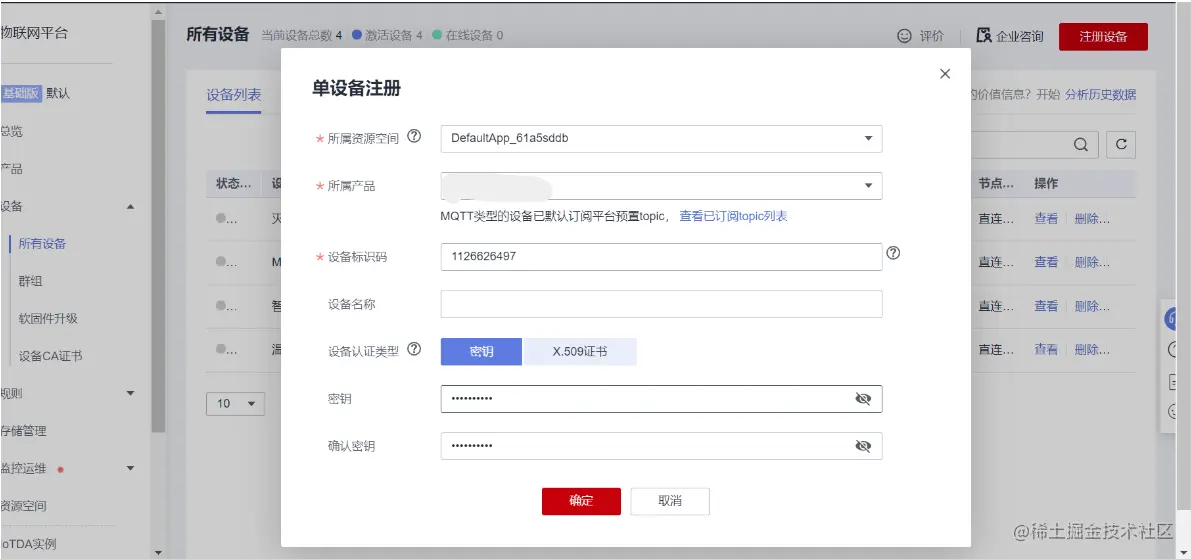
Task: Open 资源空间 in sidebar
Action: pos(24,506)
